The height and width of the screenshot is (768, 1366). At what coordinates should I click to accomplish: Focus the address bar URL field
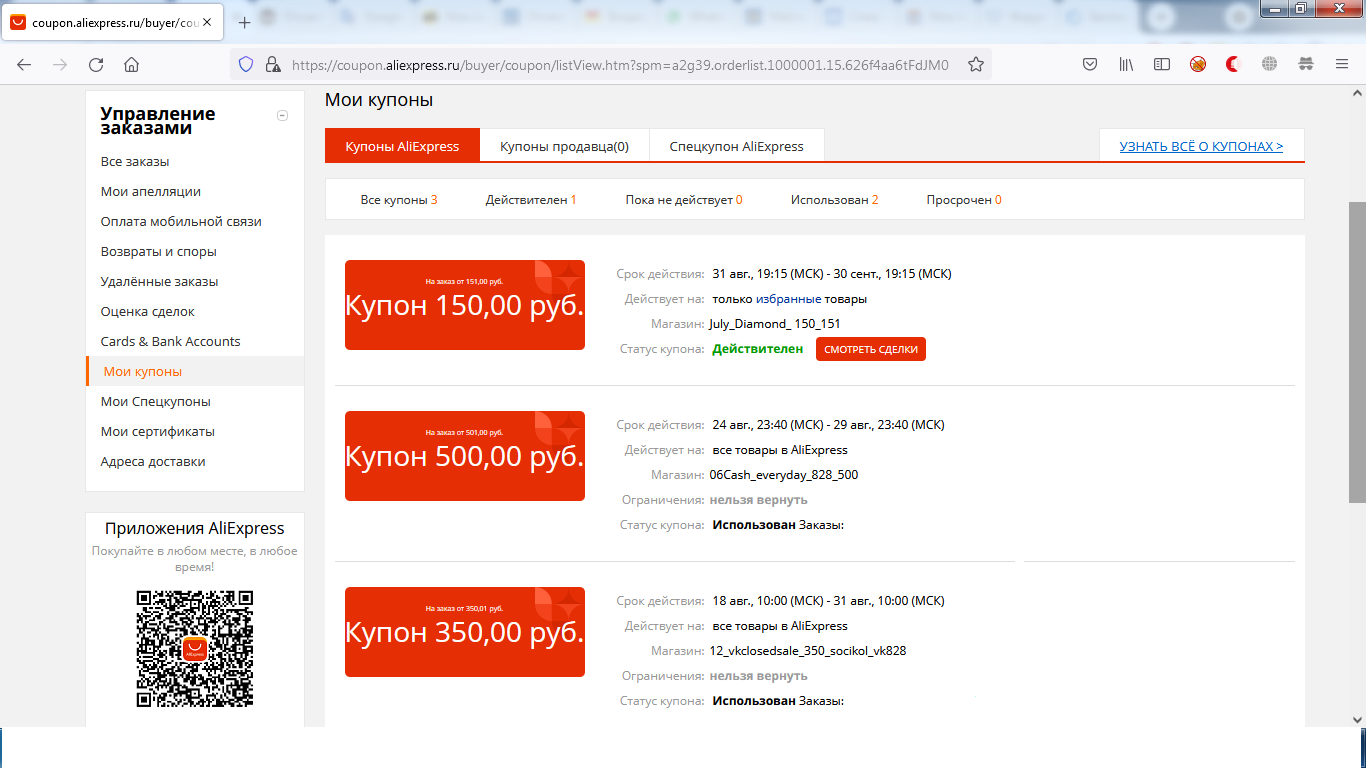[x=620, y=65]
